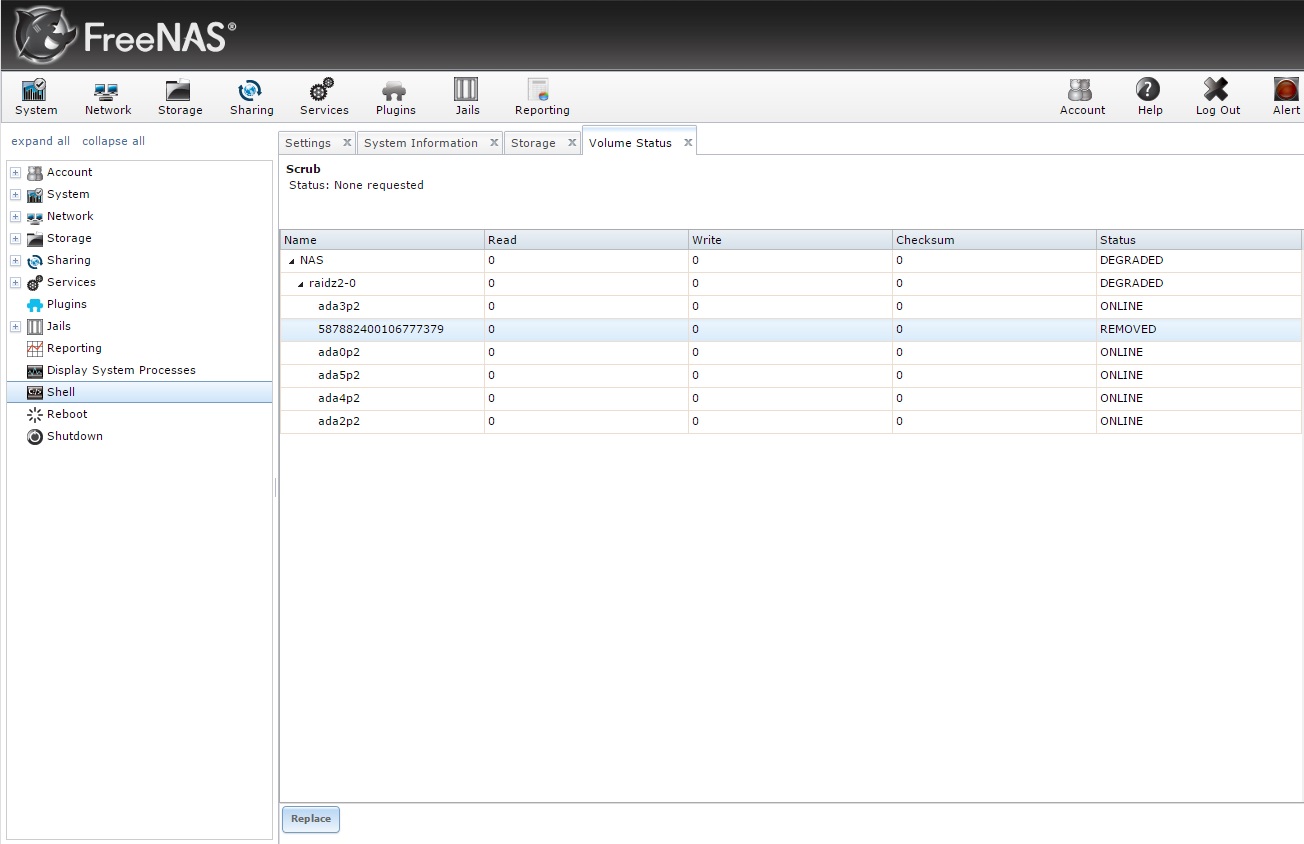This screenshot has width=1304, height=844.
Task: Select Network icon in the sidebar tree
Action: 35,216
